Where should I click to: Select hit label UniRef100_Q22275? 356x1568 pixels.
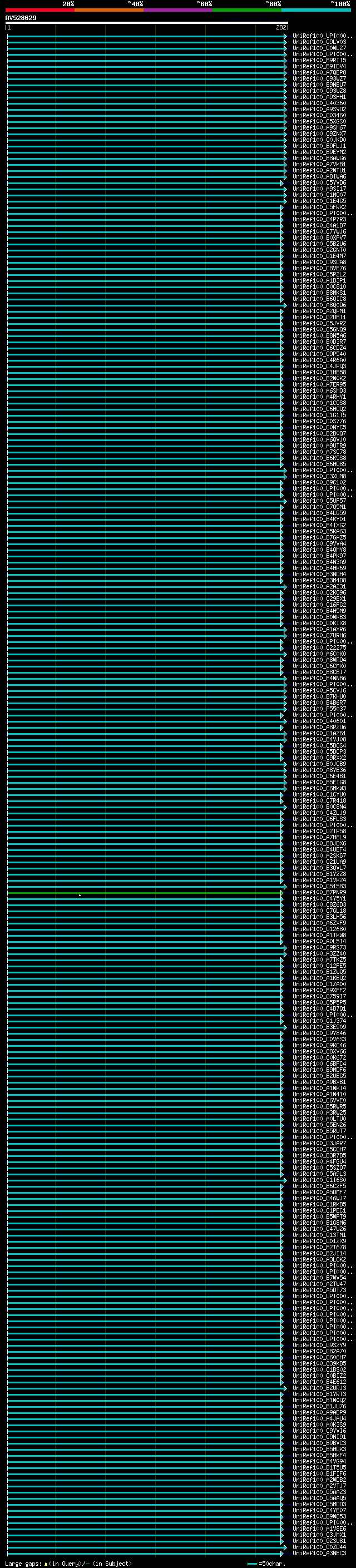[x=319, y=647]
